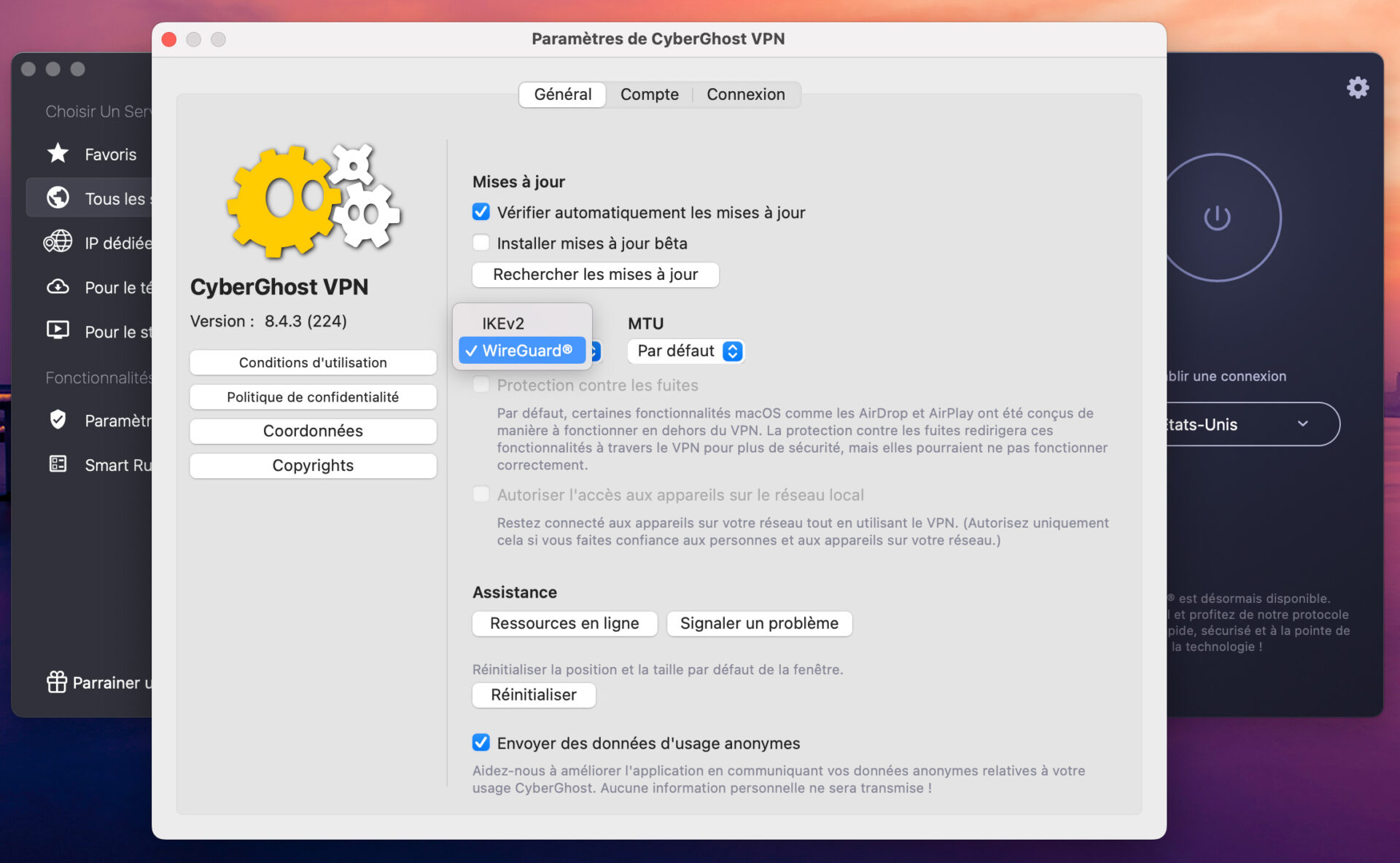Enable Installer mises à jour bêta
Image resolution: width=1400 pixels, height=863 pixels.
(x=481, y=242)
